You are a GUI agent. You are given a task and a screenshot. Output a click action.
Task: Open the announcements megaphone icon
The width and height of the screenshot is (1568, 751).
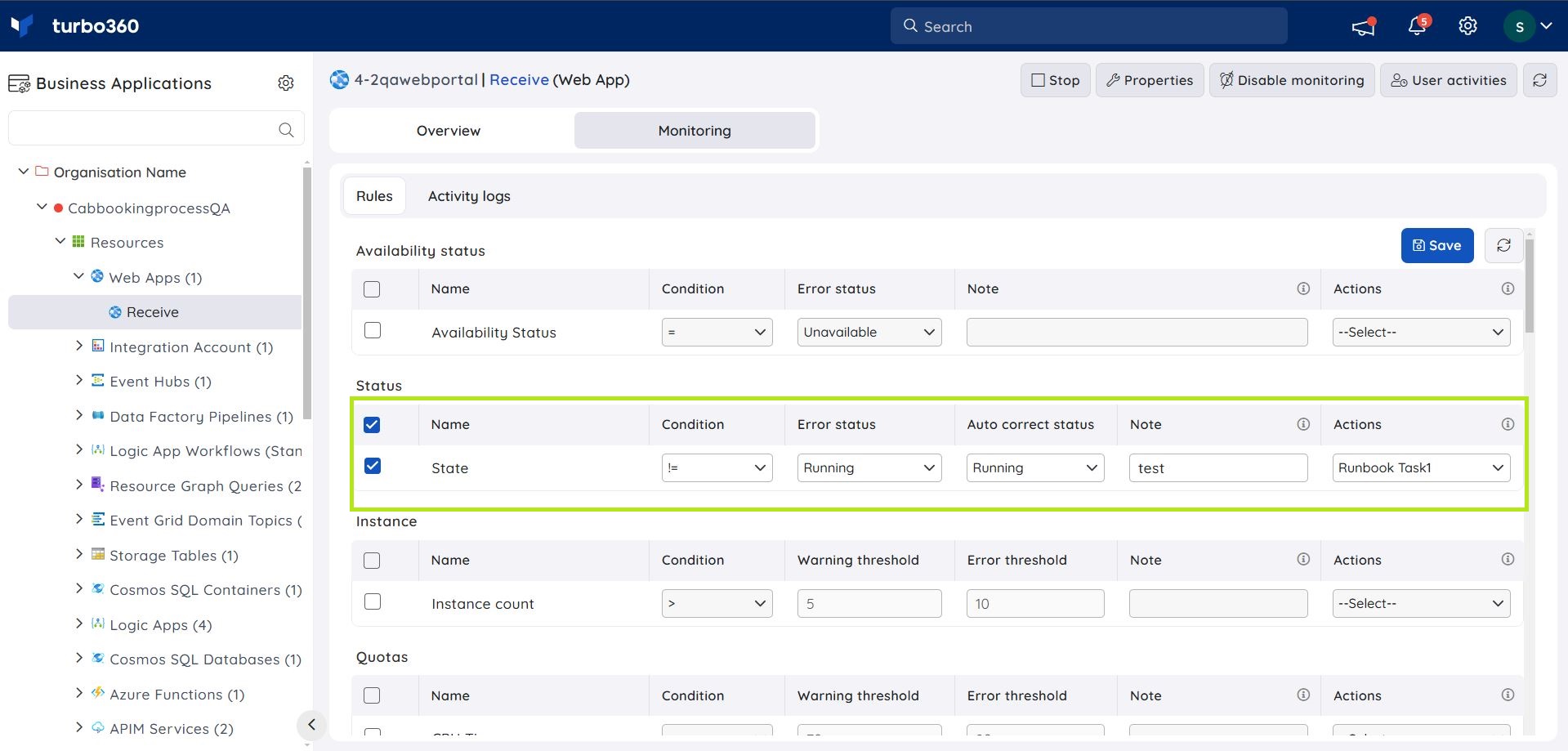[x=1363, y=26]
